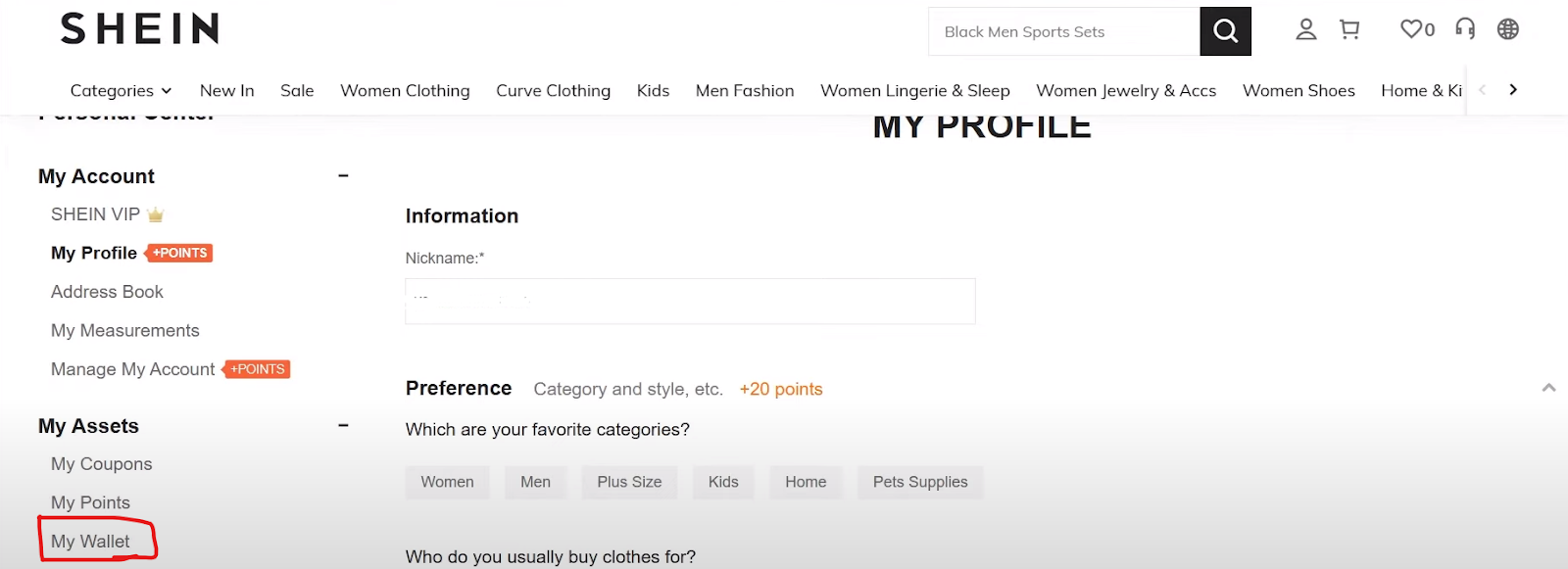Toggle the Pets Supplies category preference
This screenshot has height=569, width=1568.
tap(920, 482)
